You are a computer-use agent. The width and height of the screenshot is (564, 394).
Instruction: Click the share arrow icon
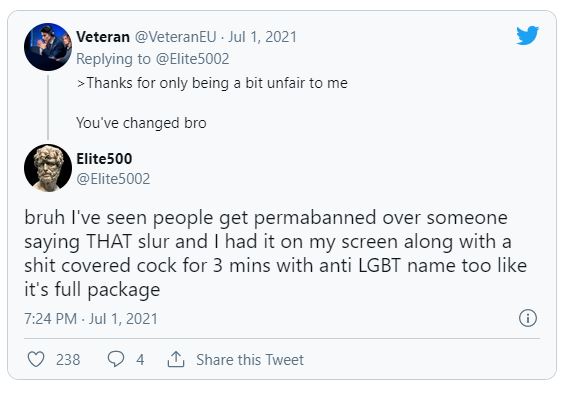[x=176, y=359]
